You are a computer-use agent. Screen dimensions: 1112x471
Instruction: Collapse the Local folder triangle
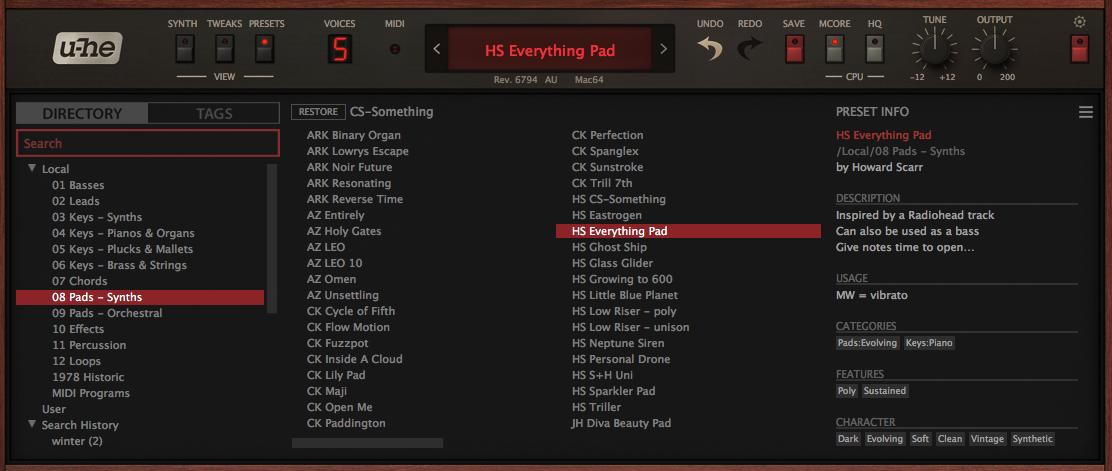[x=32, y=169]
